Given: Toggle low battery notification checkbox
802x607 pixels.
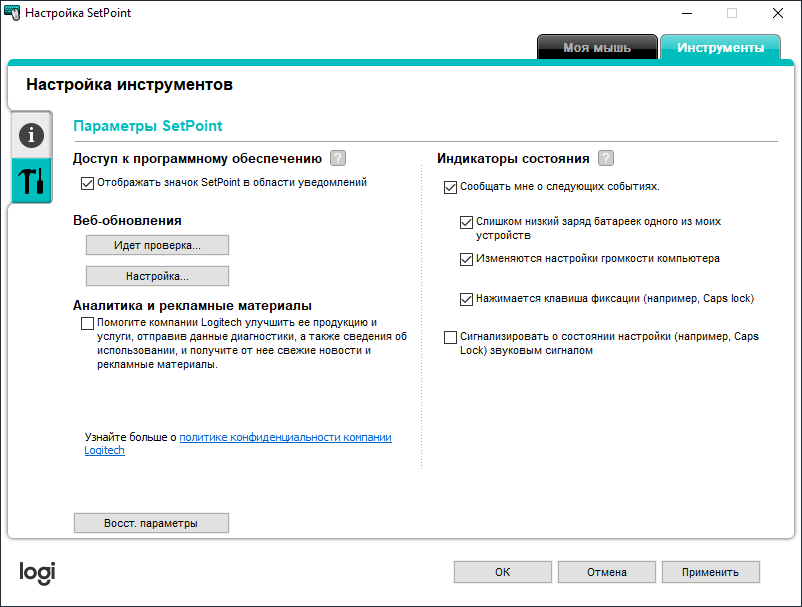Looking at the screenshot, I should coord(466,222).
